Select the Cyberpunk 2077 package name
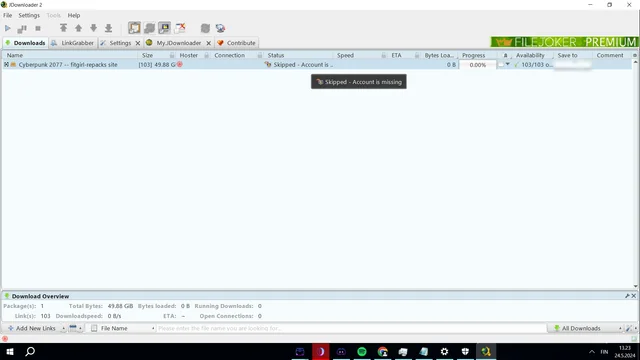Screen dimensions: 640x360 click(68, 64)
